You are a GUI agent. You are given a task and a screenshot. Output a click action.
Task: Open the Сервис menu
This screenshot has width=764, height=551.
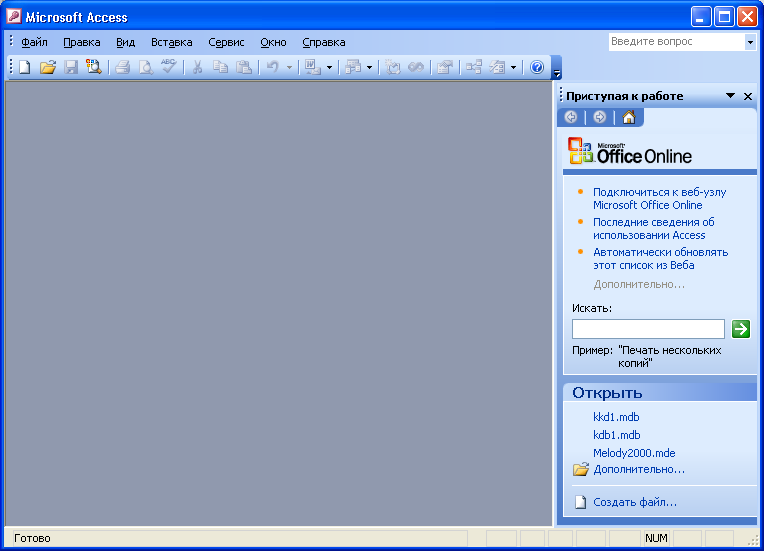tap(226, 42)
